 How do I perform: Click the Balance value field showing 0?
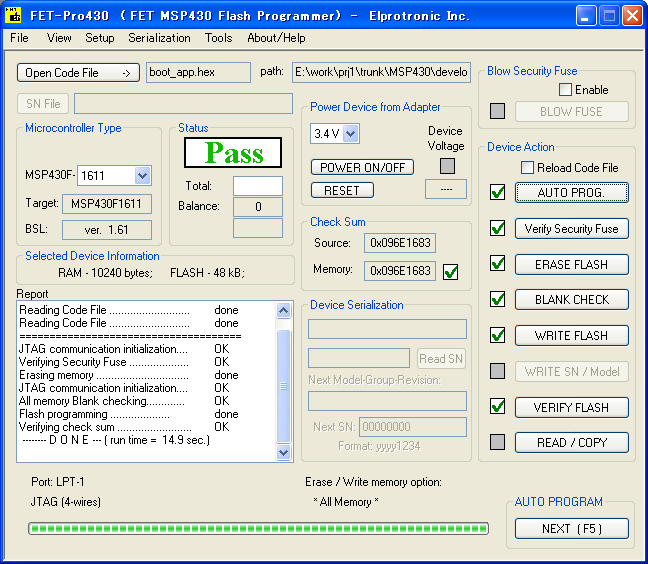coord(258,207)
